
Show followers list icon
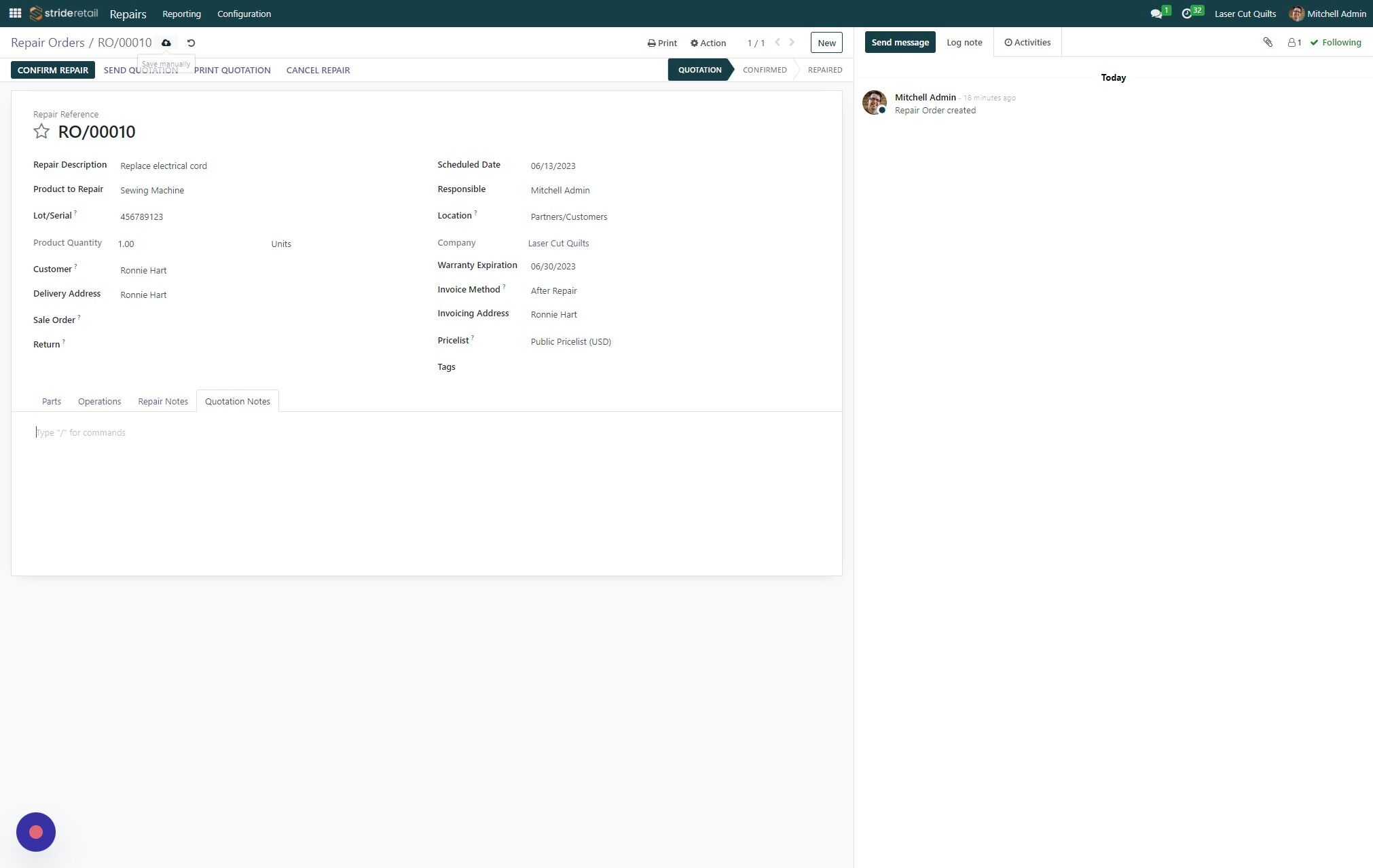(1294, 42)
